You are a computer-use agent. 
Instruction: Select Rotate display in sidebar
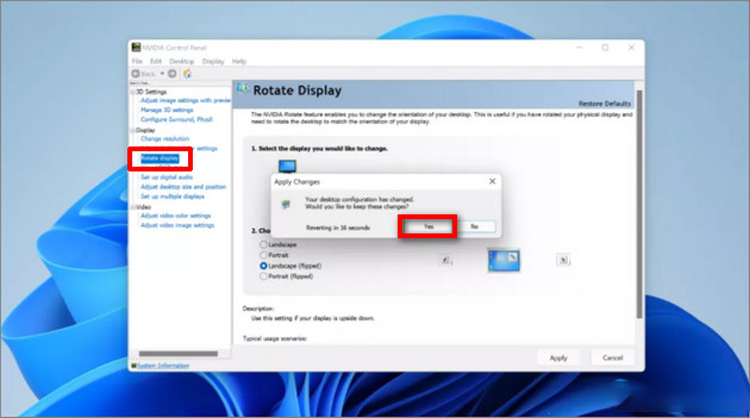160,158
